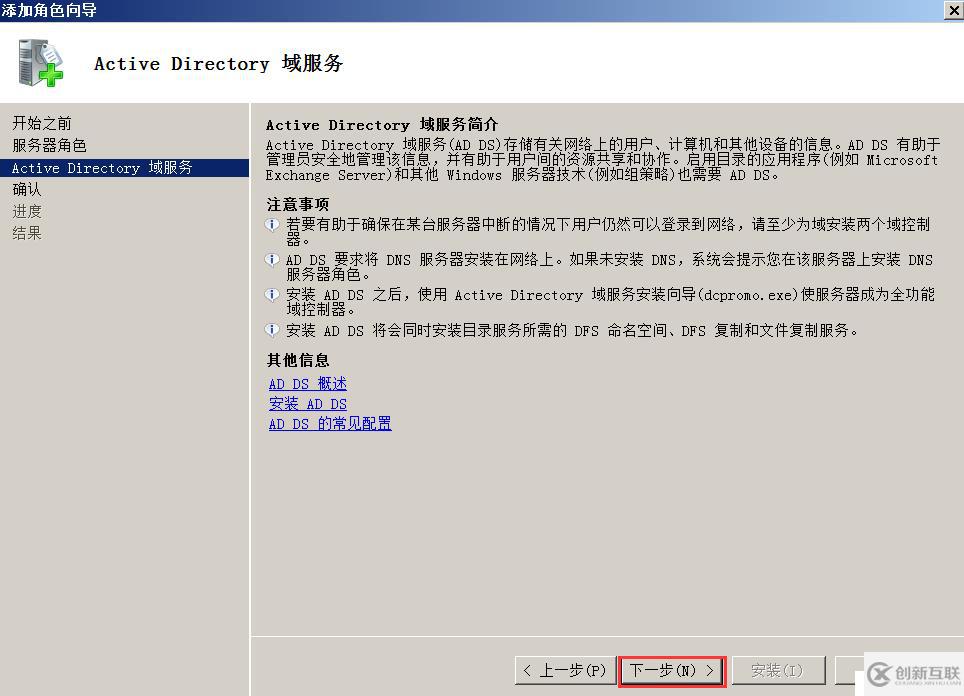This screenshot has height=696, width=964.
Task: Close the 添加角色向导 window
Action: pos(954,10)
